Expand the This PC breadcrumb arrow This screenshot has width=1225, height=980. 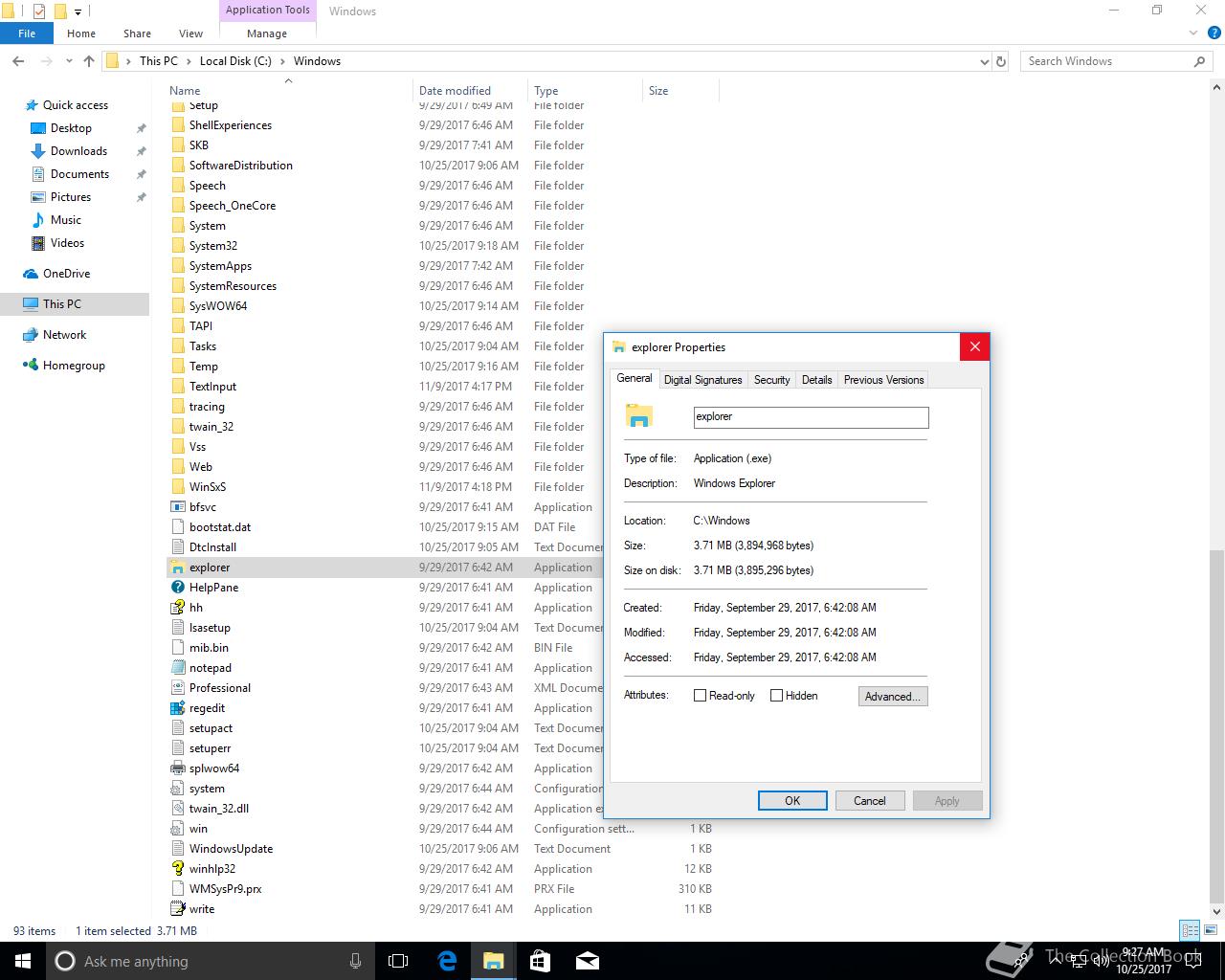(x=189, y=61)
